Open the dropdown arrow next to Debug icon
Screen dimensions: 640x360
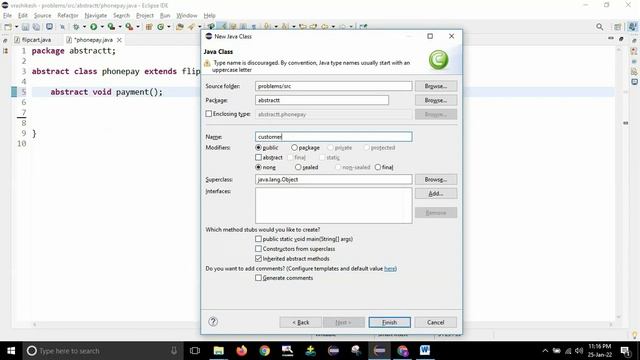[84, 27]
